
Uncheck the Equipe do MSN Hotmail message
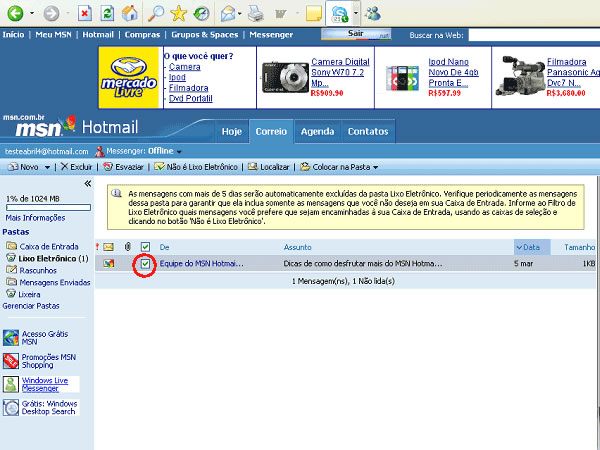145,264
